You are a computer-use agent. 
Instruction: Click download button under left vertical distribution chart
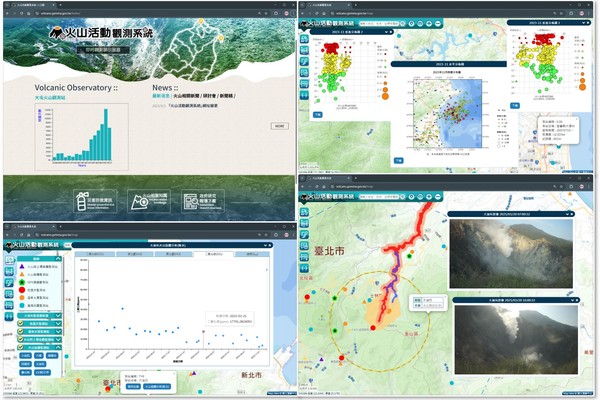tap(318, 114)
